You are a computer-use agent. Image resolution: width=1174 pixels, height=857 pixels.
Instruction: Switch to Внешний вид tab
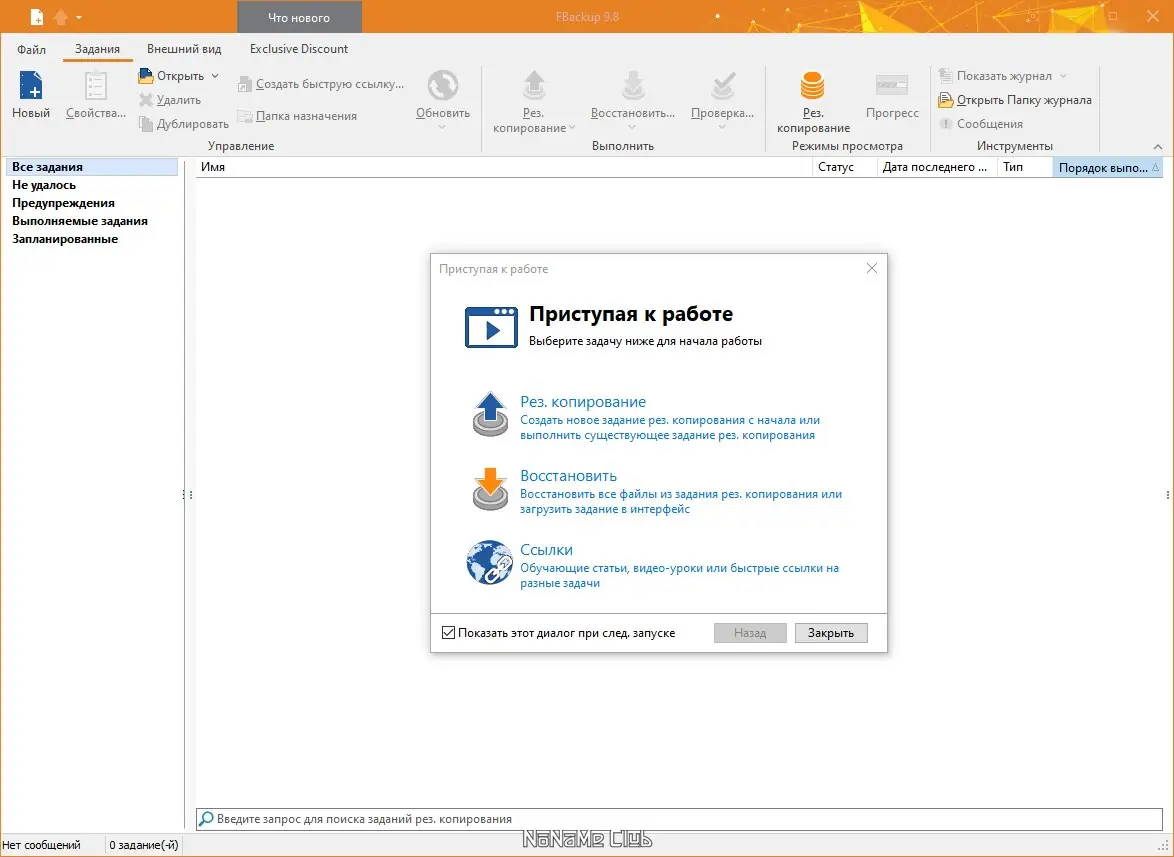[x=184, y=49]
